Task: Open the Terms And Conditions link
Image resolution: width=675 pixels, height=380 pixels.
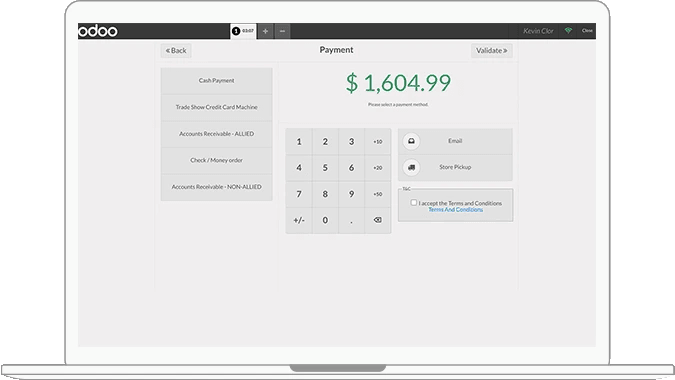Action: [x=455, y=210]
